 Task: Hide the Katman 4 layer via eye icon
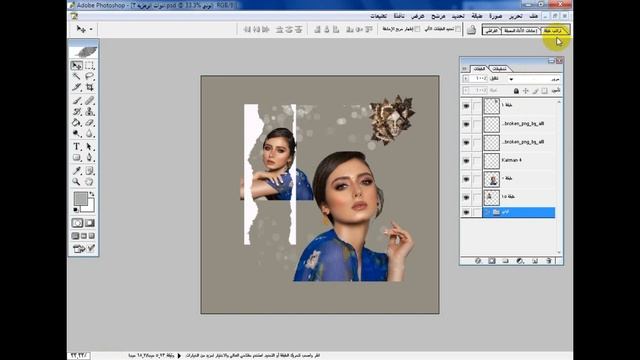tap(466, 160)
